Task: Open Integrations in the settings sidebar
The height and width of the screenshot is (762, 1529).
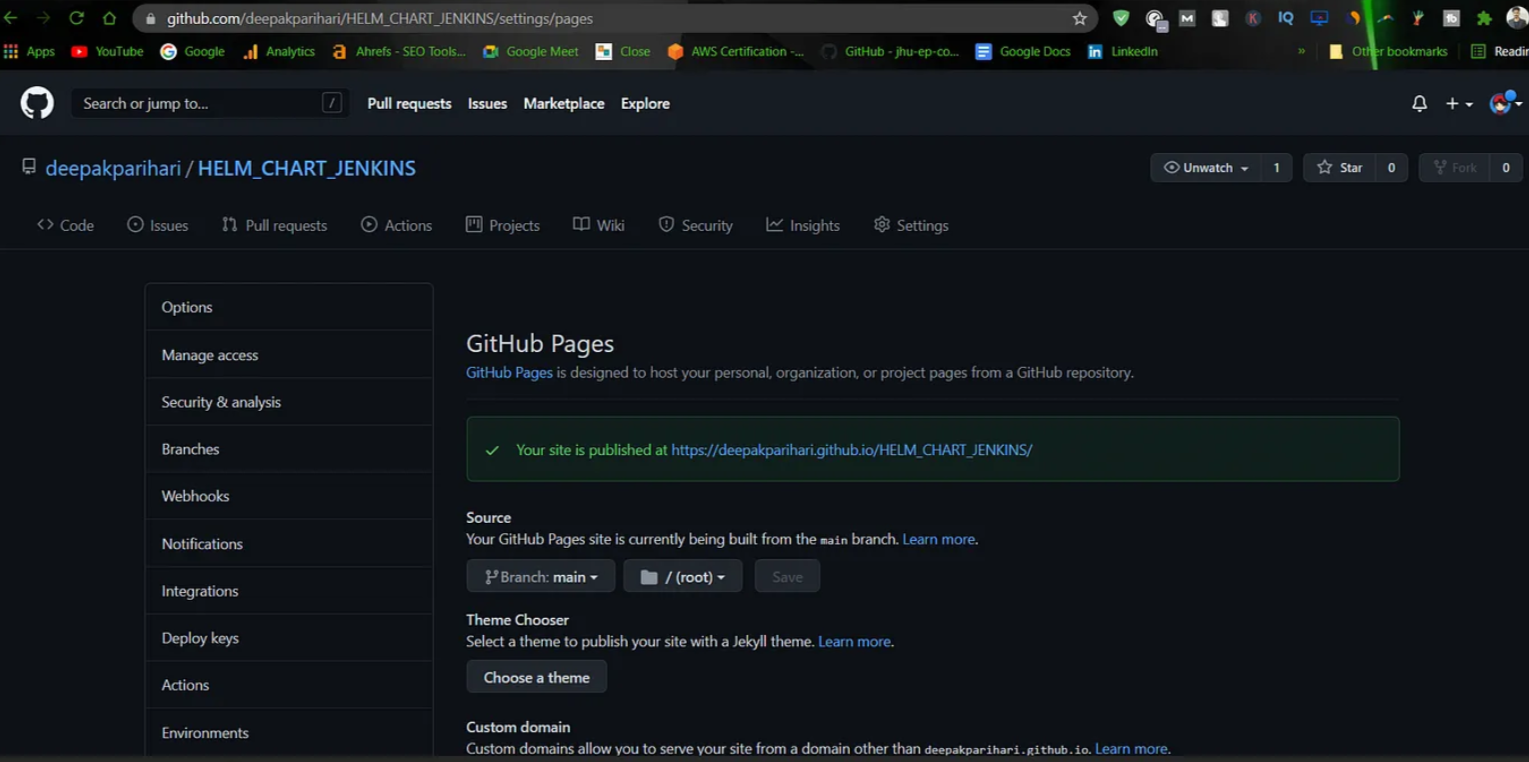Action: coord(289,591)
